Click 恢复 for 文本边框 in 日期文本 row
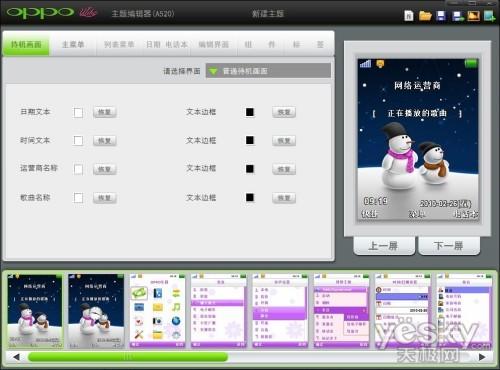 [x=284, y=112]
